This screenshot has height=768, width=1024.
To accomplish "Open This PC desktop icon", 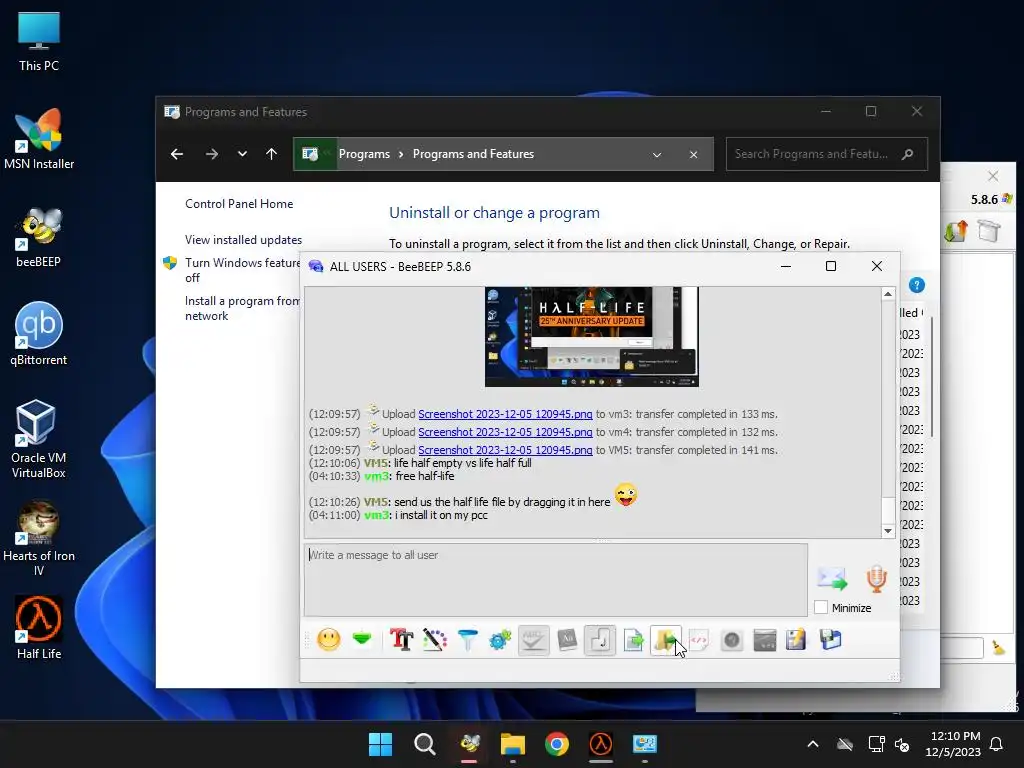I will pos(39,42).
